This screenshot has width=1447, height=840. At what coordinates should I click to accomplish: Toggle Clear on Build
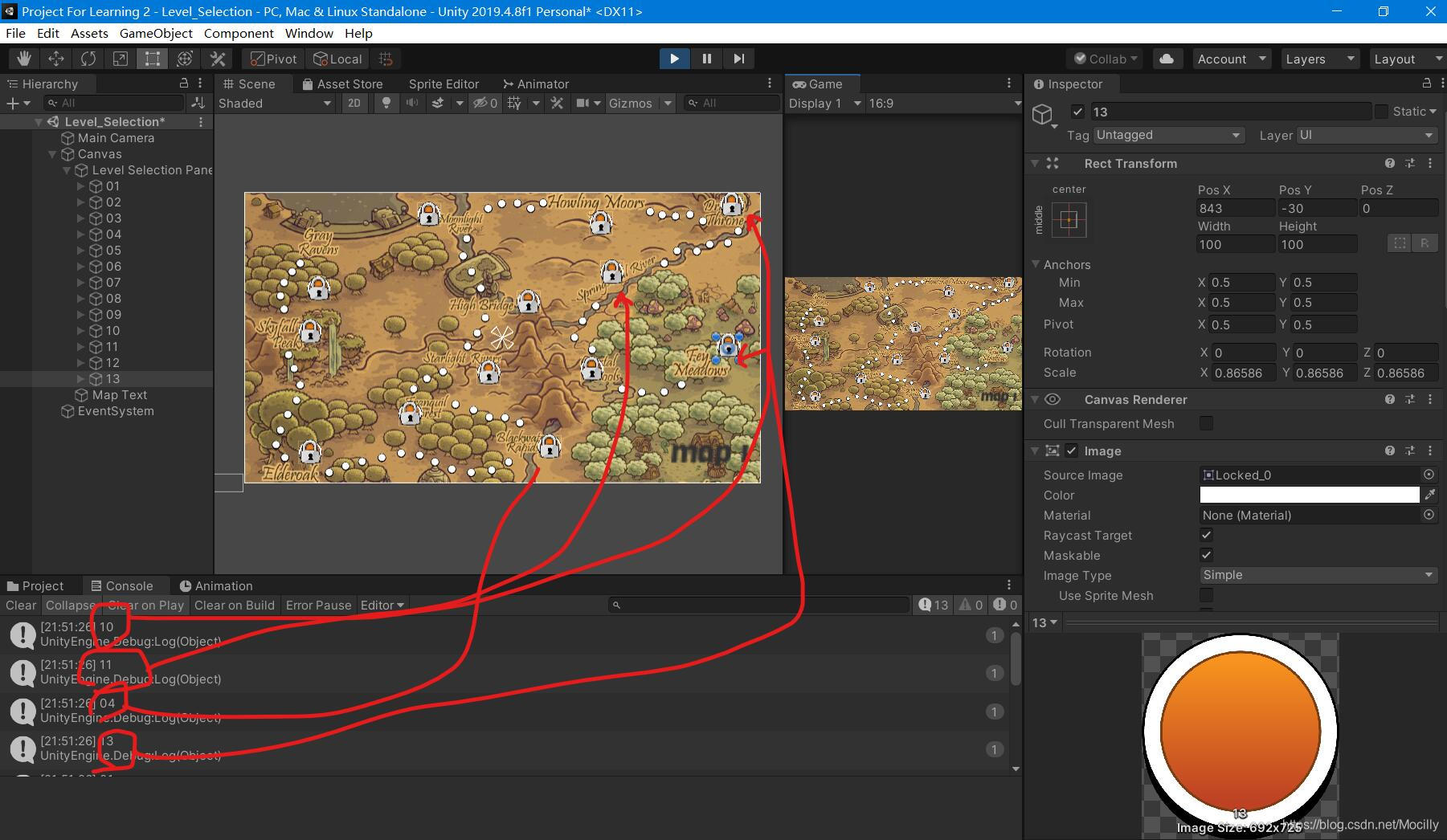point(235,605)
